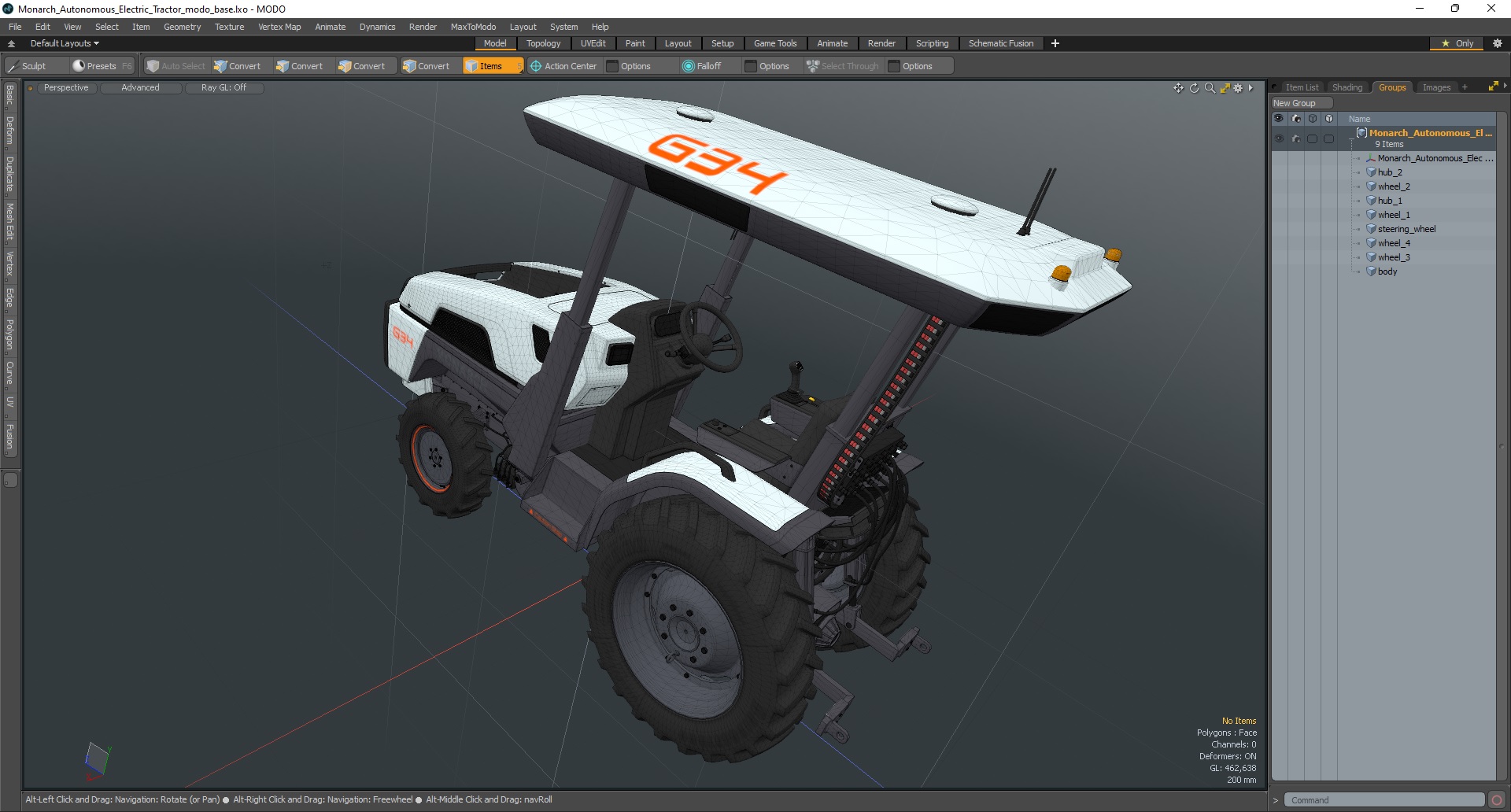Image resolution: width=1511 pixels, height=812 pixels.
Task: Click the wireframe cube column header icon
Action: (x=1312, y=119)
